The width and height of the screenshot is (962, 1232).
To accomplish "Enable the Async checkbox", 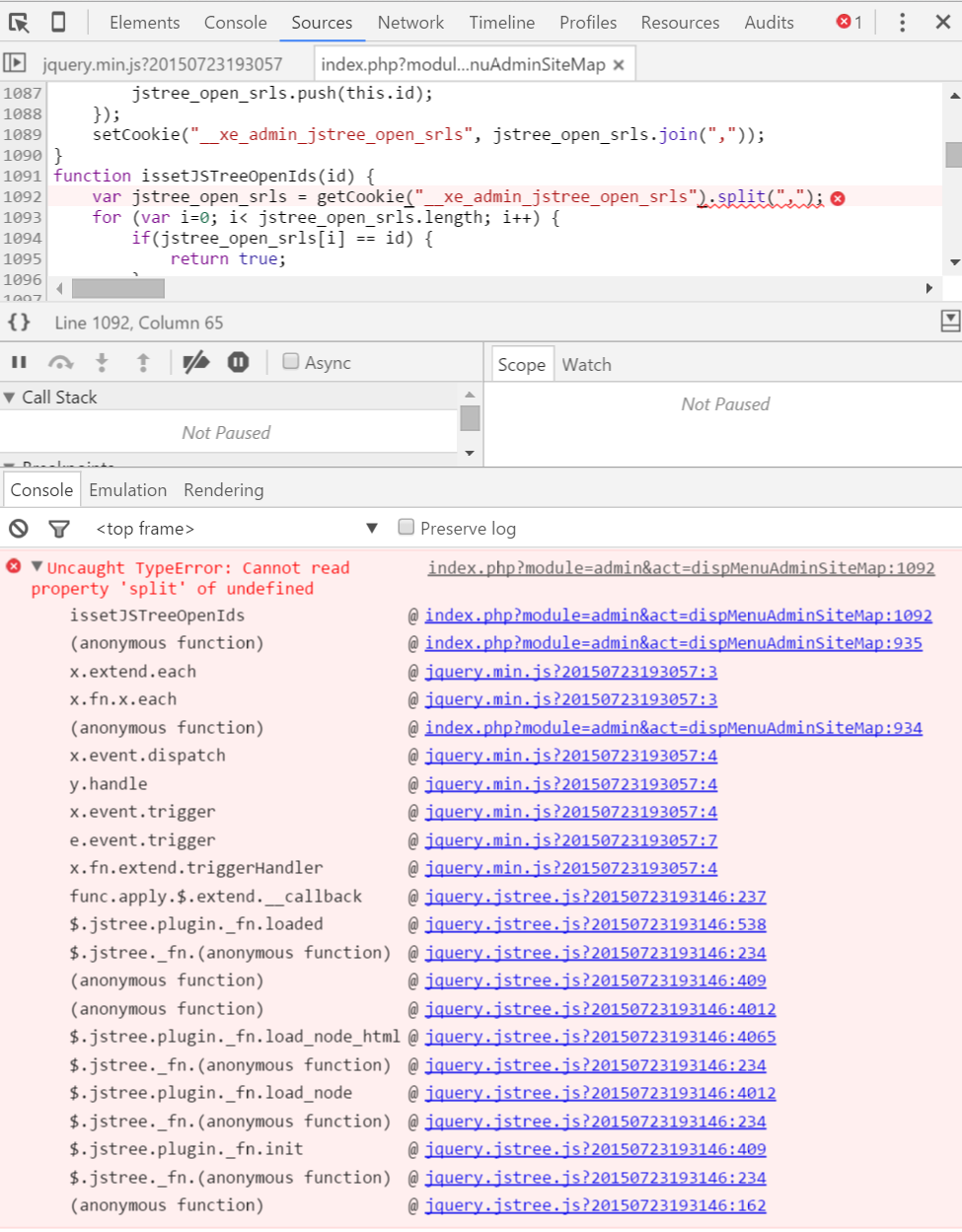I will tap(291, 362).
